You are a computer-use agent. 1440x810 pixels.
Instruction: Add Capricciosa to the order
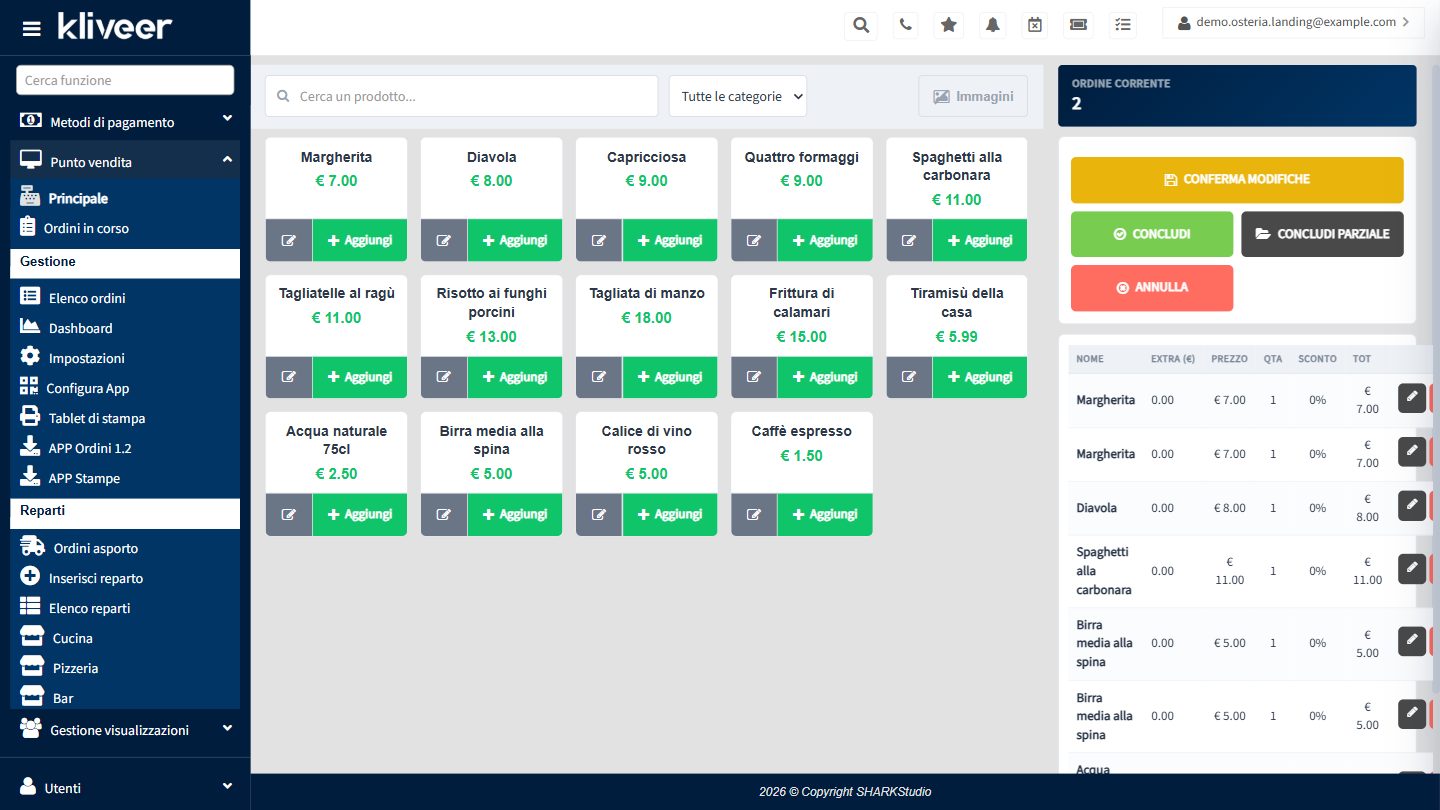(670, 240)
